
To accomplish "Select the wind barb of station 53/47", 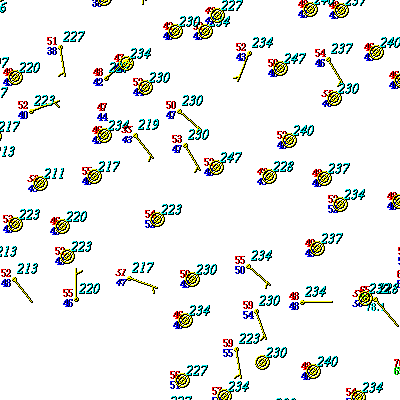I will (x=192, y=158).
